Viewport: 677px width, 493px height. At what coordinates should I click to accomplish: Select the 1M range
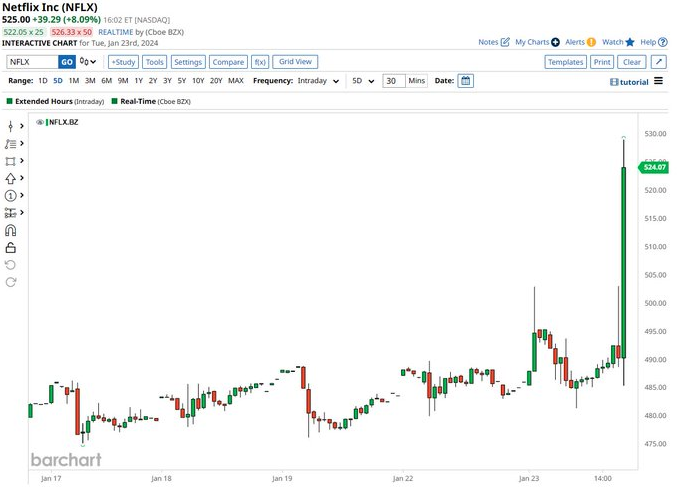coord(74,81)
